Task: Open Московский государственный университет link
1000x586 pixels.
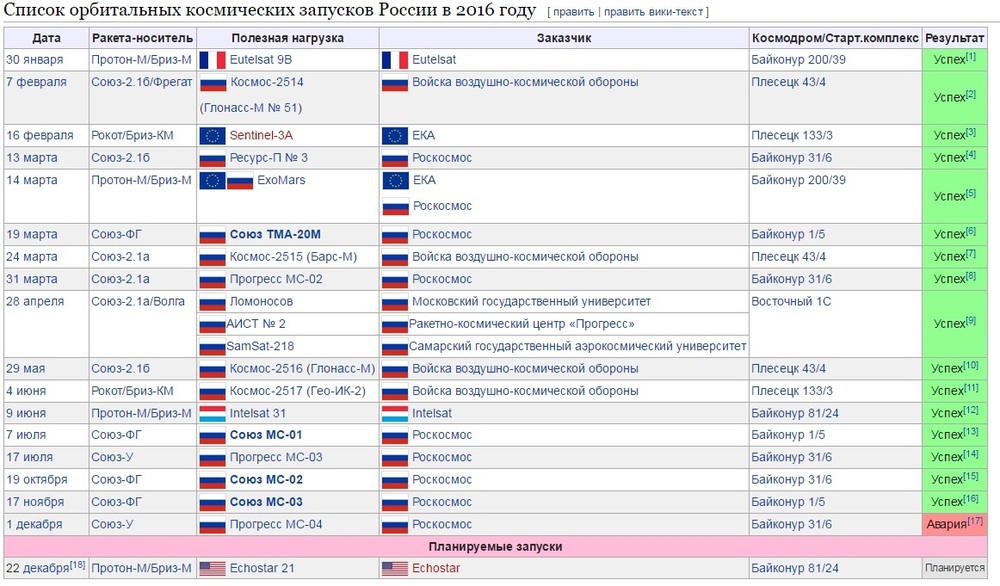Action: pos(531,302)
